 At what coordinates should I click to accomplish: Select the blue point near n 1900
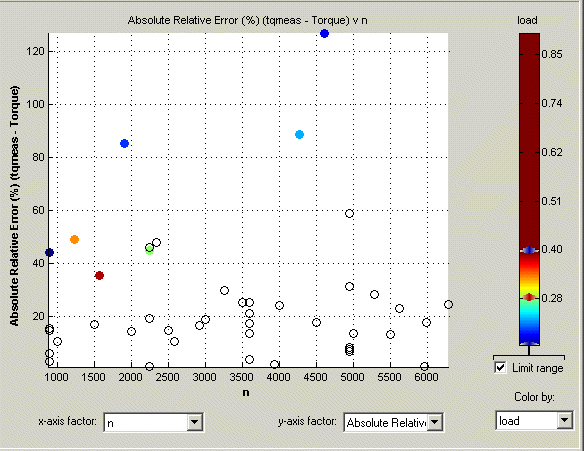coord(124,143)
